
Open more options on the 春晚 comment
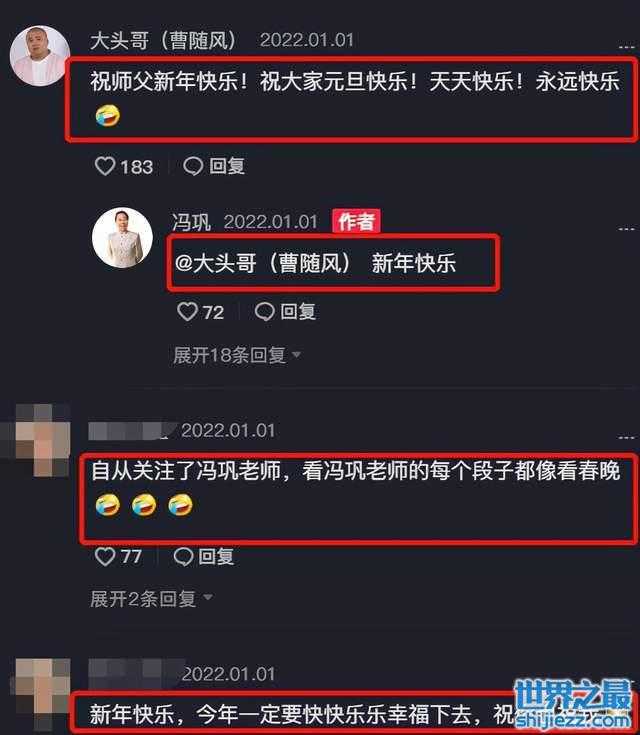click(x=626, y=437)
